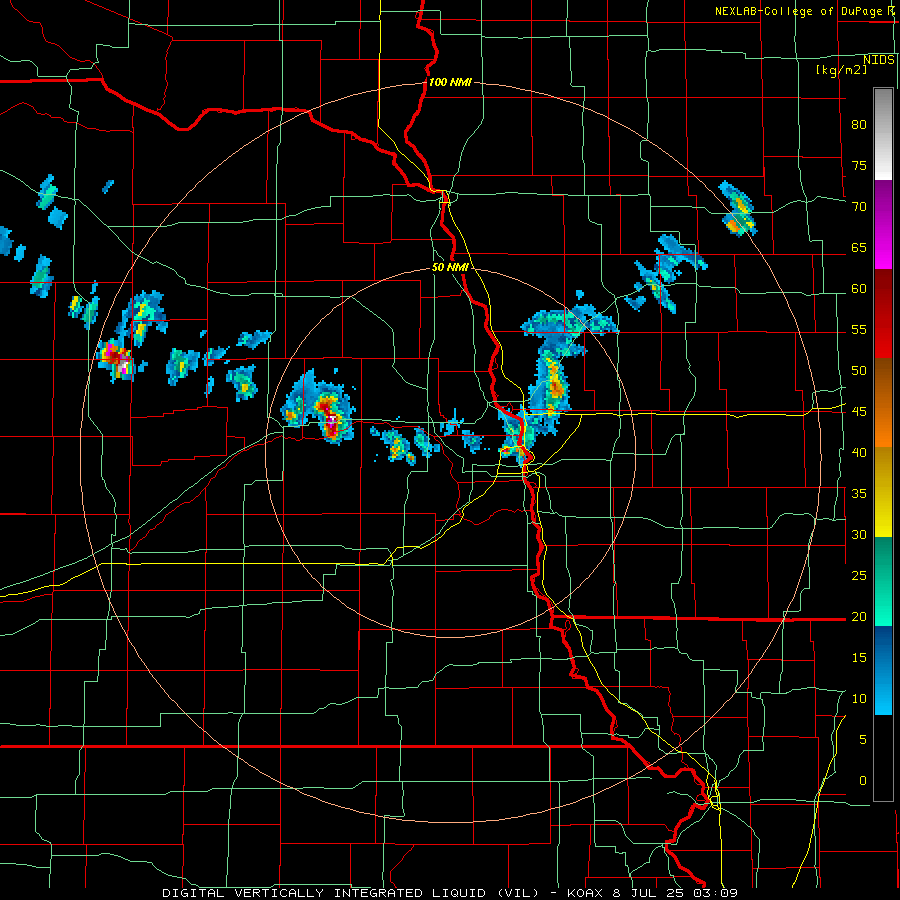Click the "NIDS" label above the color scale
Screen dimensions: 900x900
tap(879, 60)
